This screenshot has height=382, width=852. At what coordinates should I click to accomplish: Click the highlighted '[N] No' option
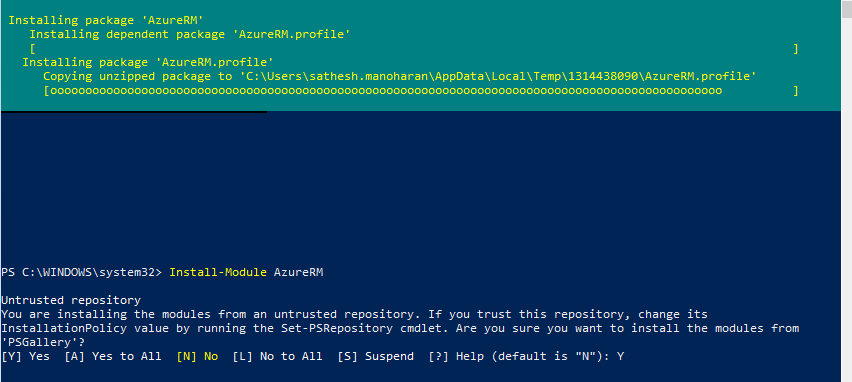coord(197,356)
